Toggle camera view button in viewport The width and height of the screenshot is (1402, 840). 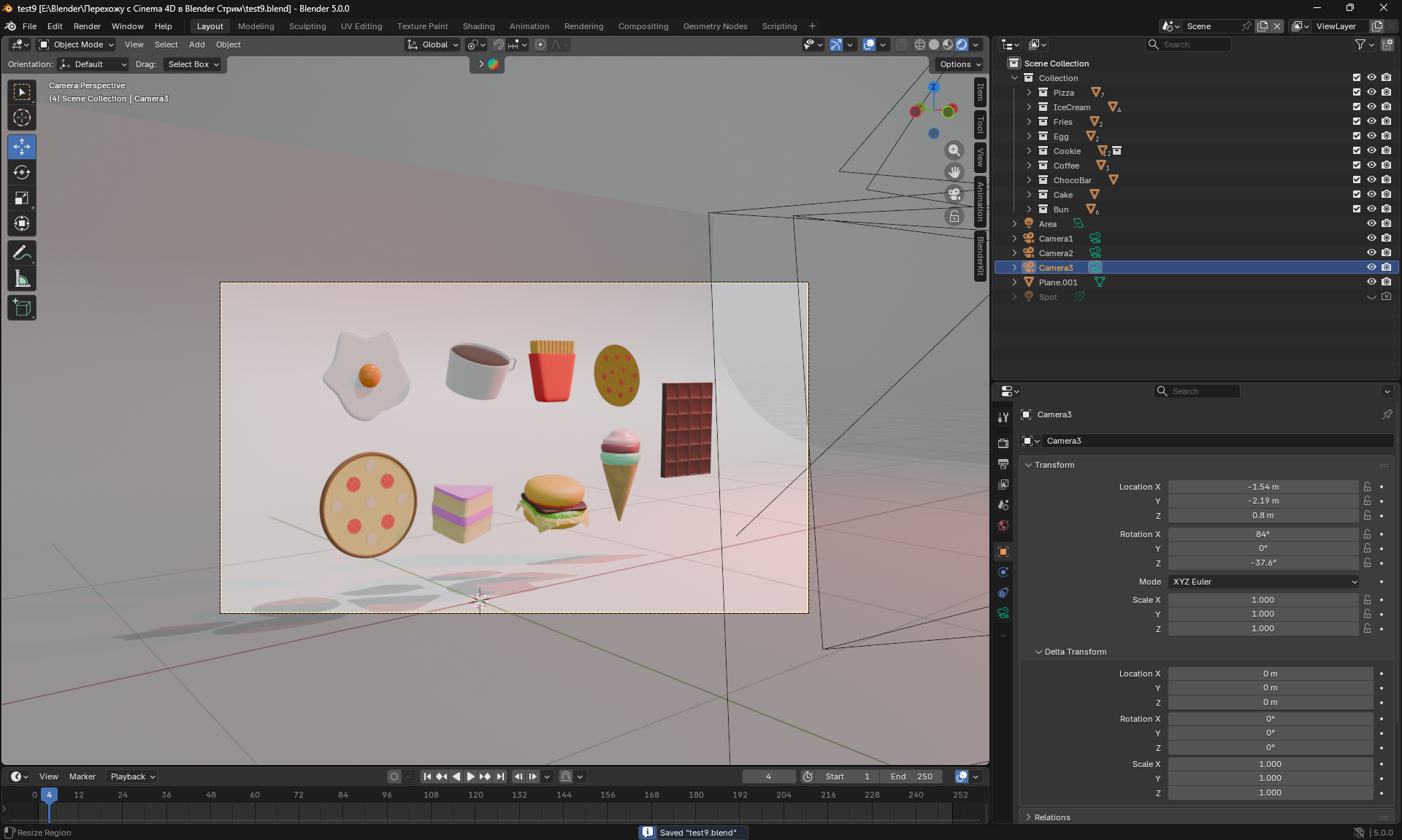[954, 194]
